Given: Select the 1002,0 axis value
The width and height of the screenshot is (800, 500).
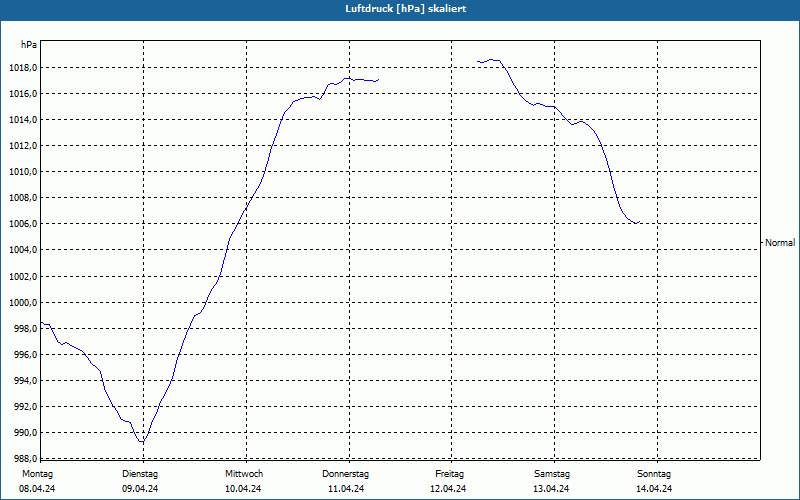Looking at the screenshot, I should click(x=22, y=277).
